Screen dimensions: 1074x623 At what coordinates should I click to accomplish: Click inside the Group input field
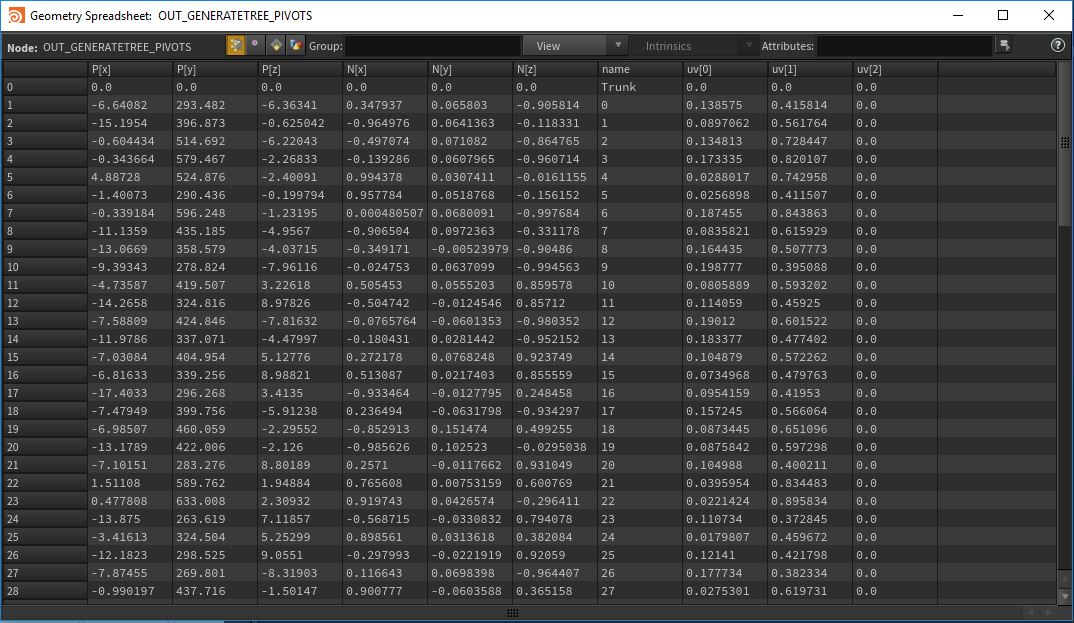(432, 46)
